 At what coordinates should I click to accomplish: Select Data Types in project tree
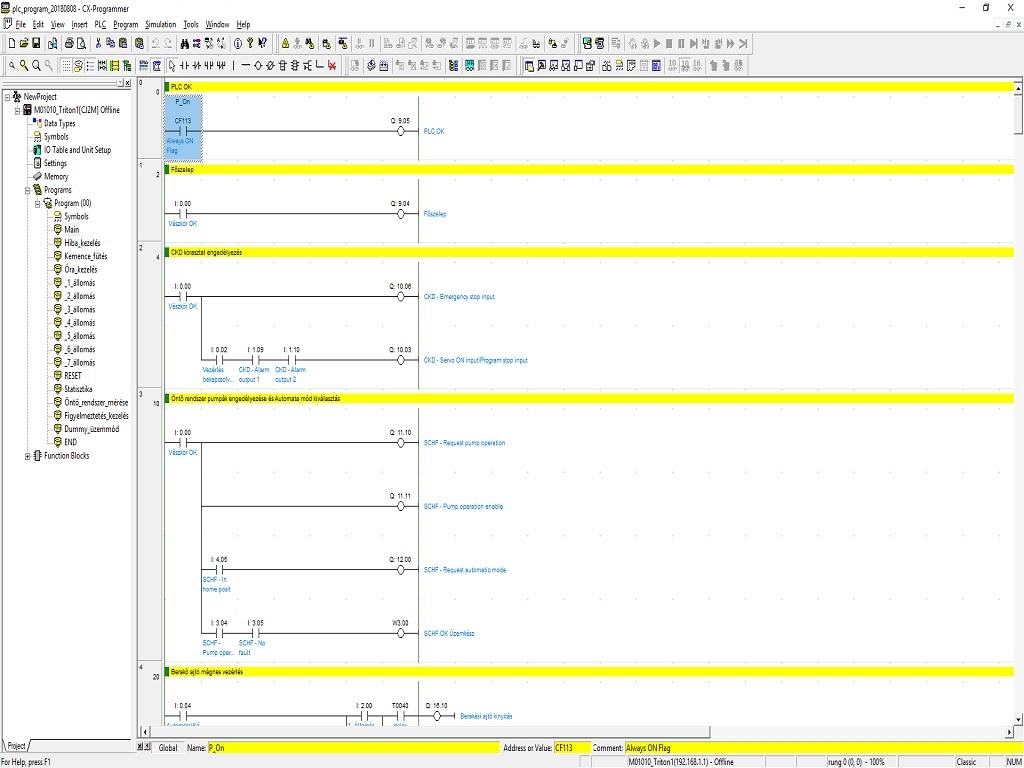click(x=59, y=123)
